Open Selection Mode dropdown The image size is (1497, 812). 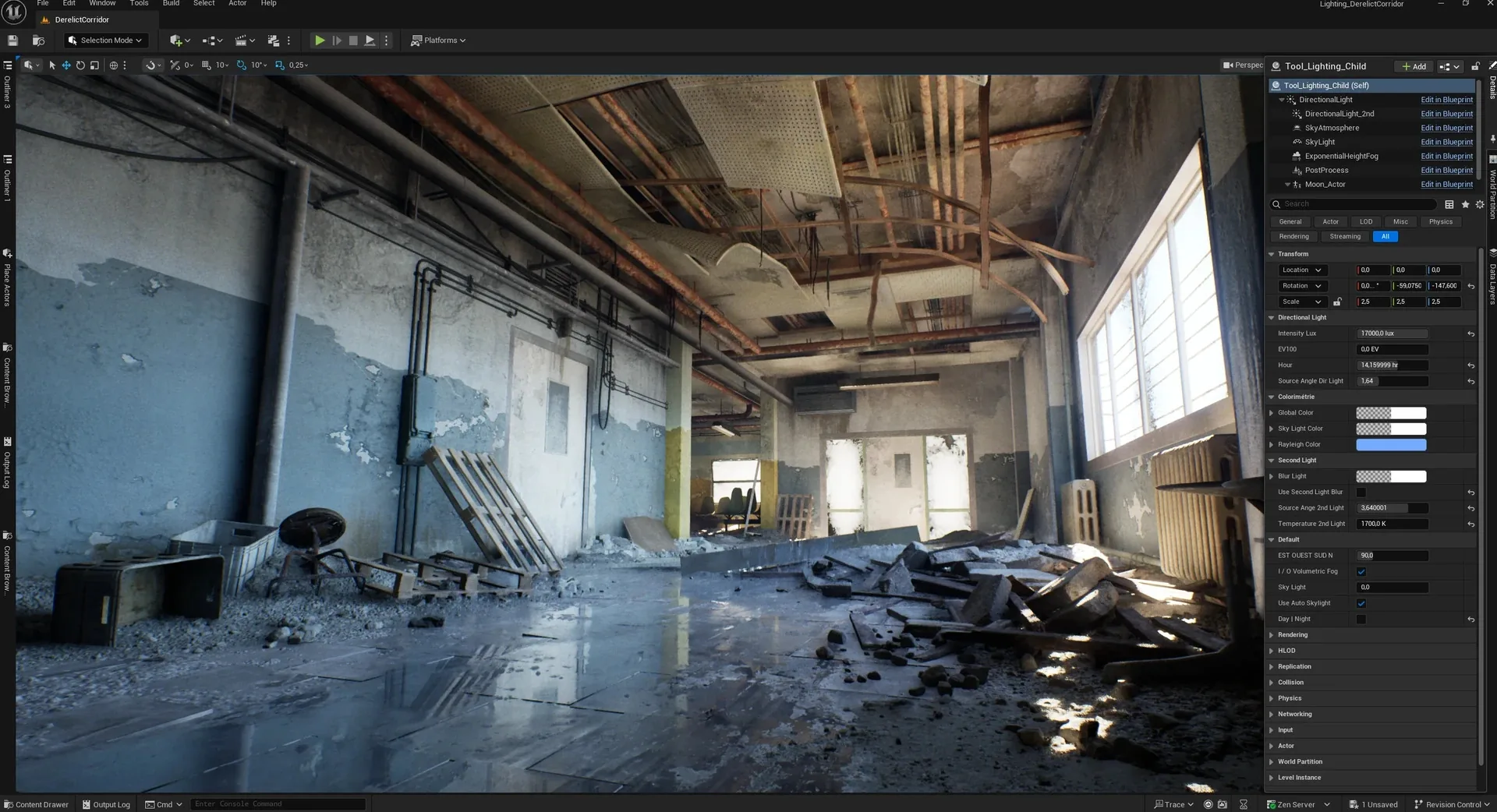pyautogui.click(x=105, y=41)
